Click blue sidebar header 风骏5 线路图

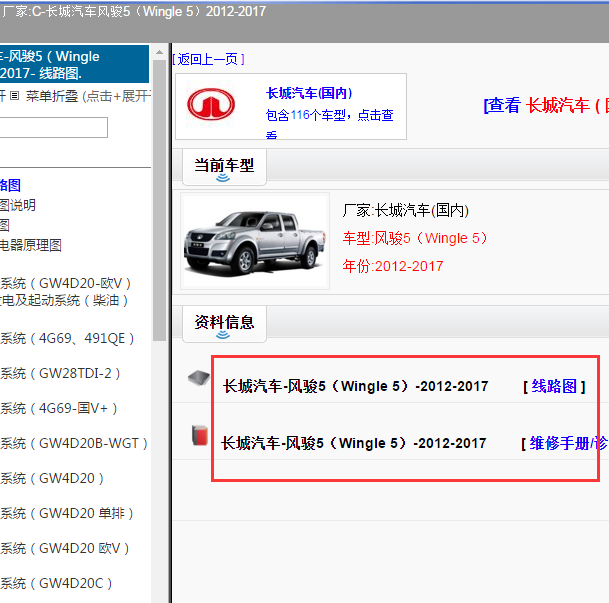(x=74, y=64)
